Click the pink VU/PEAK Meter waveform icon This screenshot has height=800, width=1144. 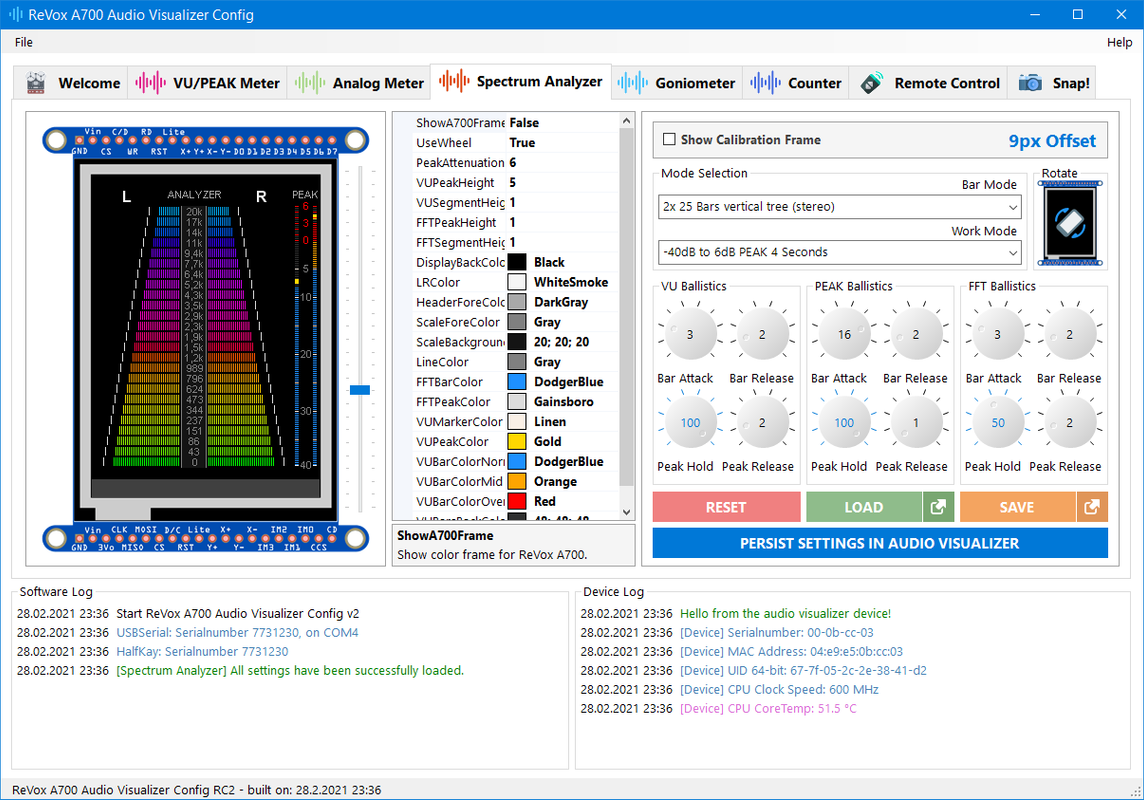150,83
